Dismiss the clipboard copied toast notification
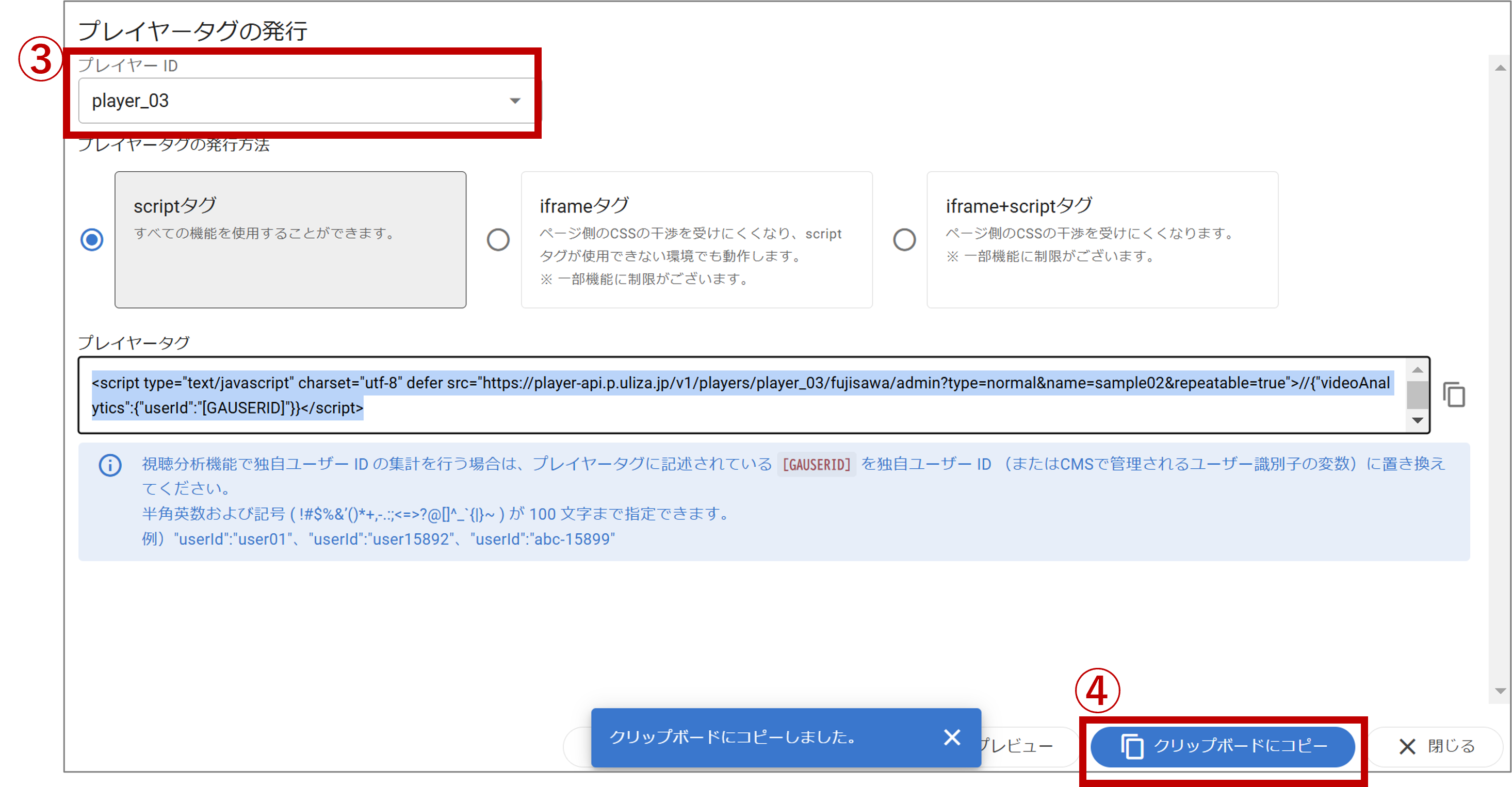This screenshot has height=787, width=1512. tap(951, 737)
